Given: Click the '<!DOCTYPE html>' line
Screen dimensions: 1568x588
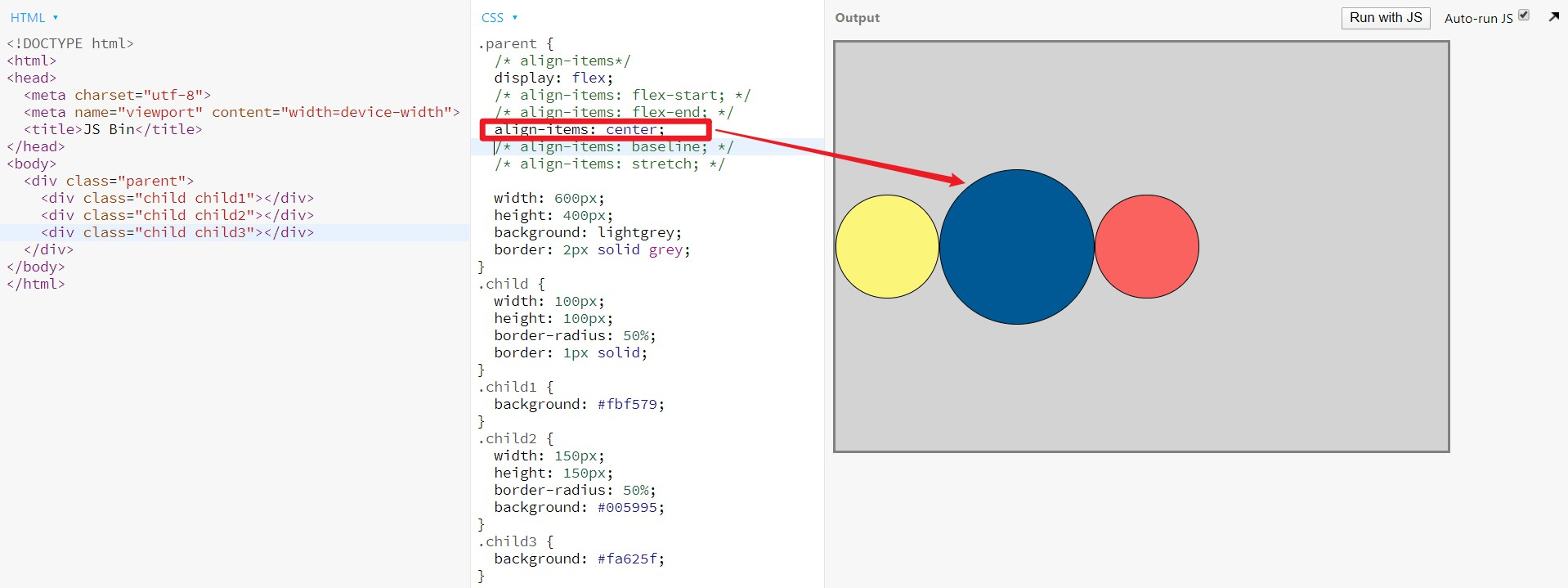Looking at the screenshot, I should coord(70,43).
